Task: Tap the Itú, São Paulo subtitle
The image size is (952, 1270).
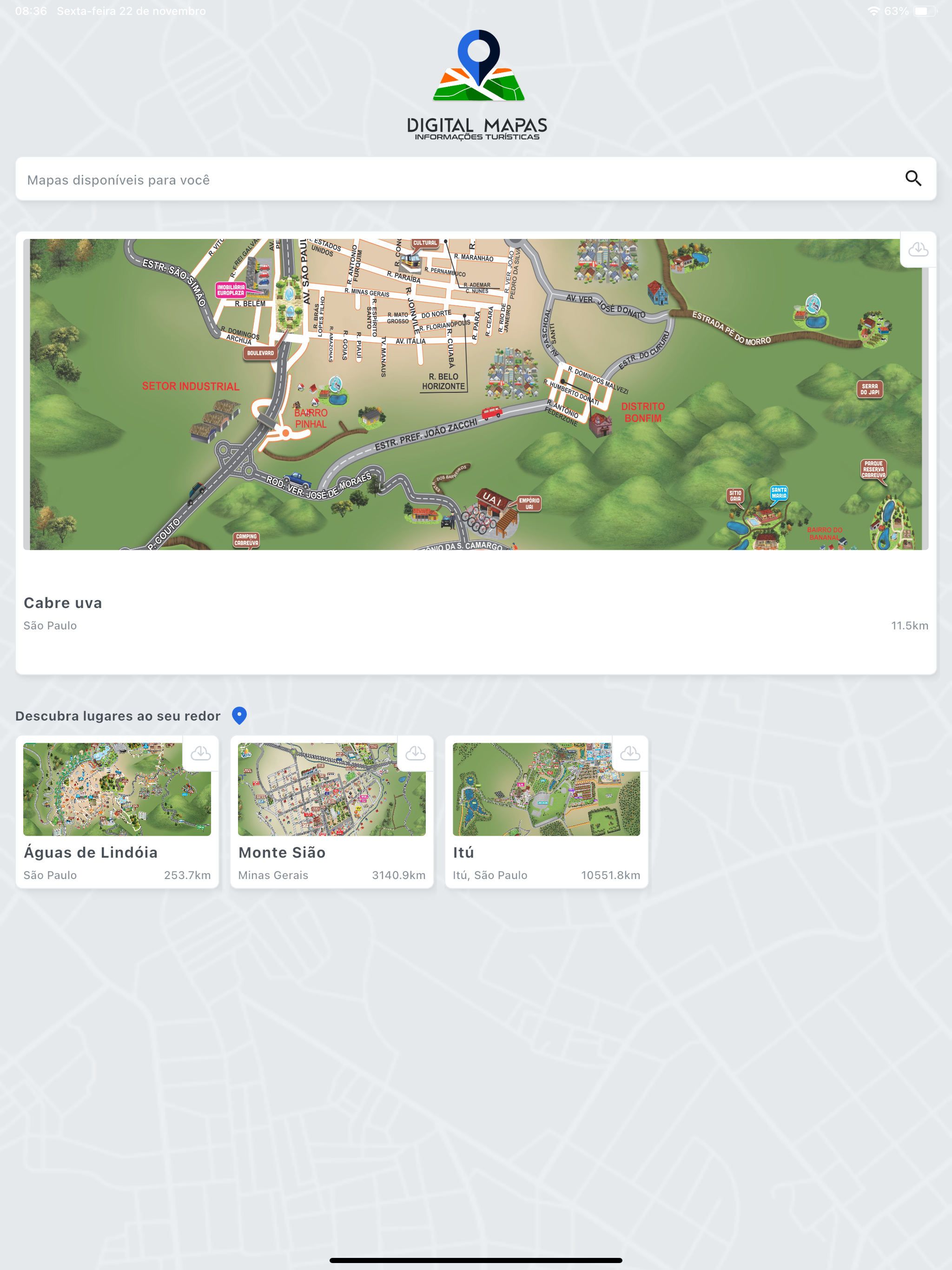Action: tap(490, 875)
